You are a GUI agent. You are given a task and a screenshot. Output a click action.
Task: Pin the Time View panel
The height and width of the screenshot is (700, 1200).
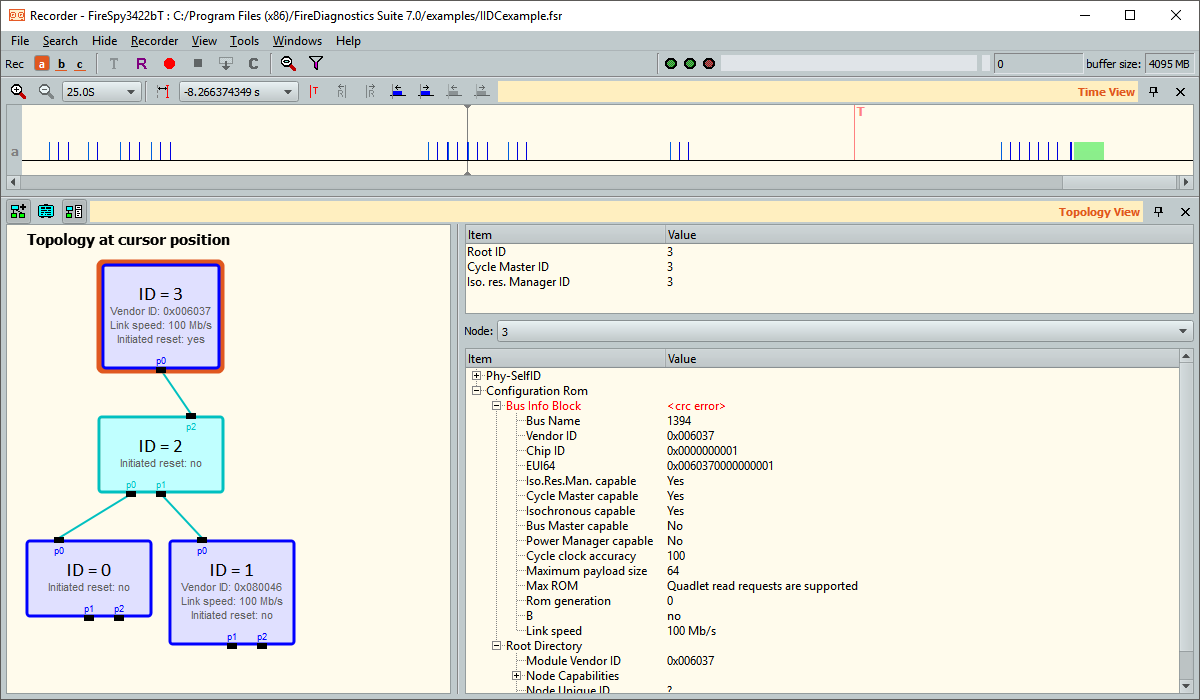click(x=1153, y=92)
